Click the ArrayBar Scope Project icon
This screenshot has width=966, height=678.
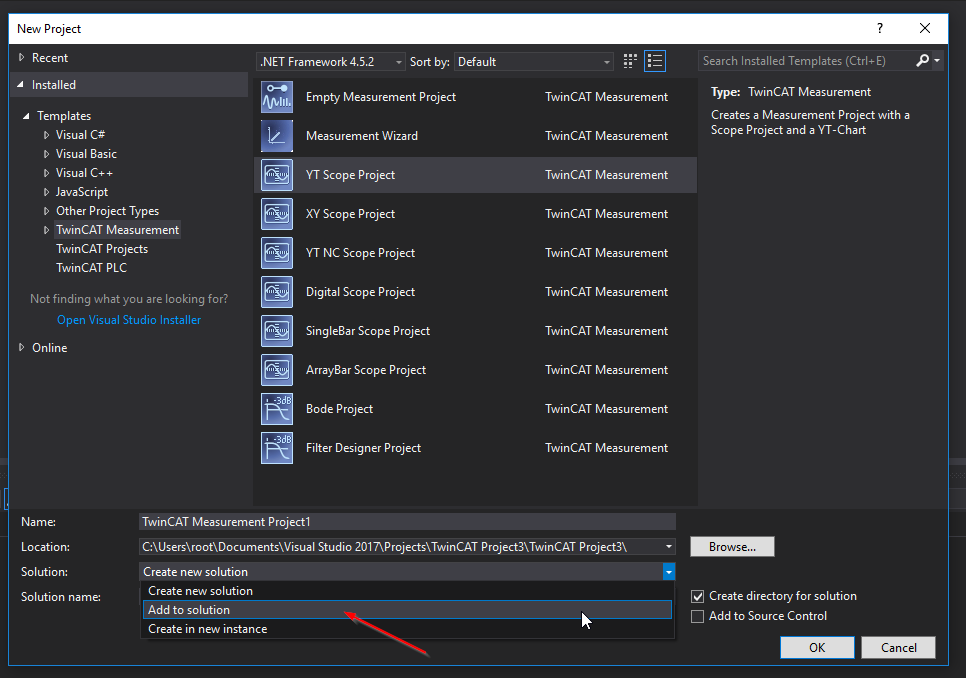(x=277, y=369)
